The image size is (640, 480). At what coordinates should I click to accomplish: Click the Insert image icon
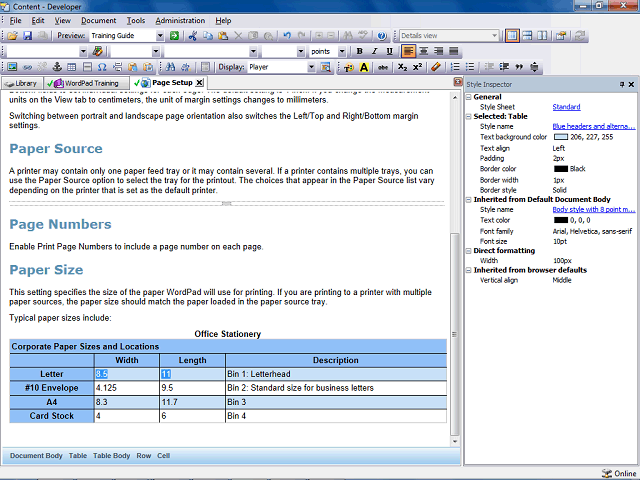12,67
